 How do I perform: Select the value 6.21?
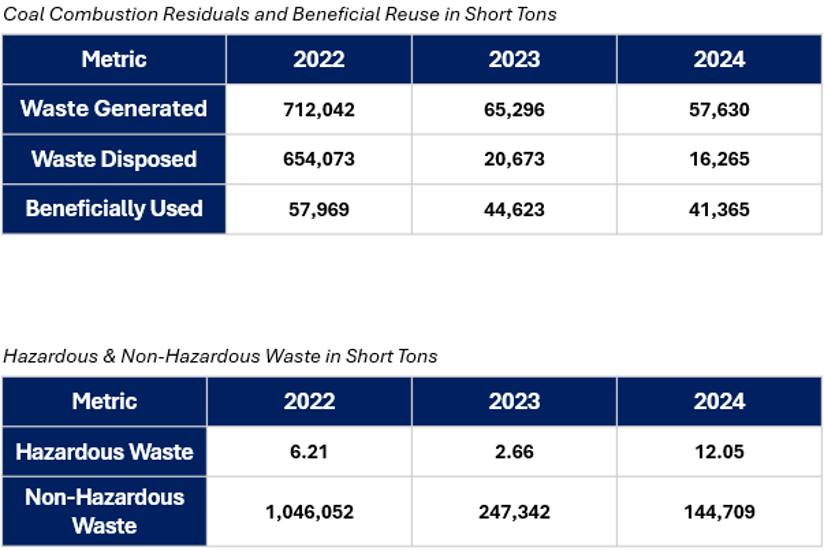click(x=309, y=451)
